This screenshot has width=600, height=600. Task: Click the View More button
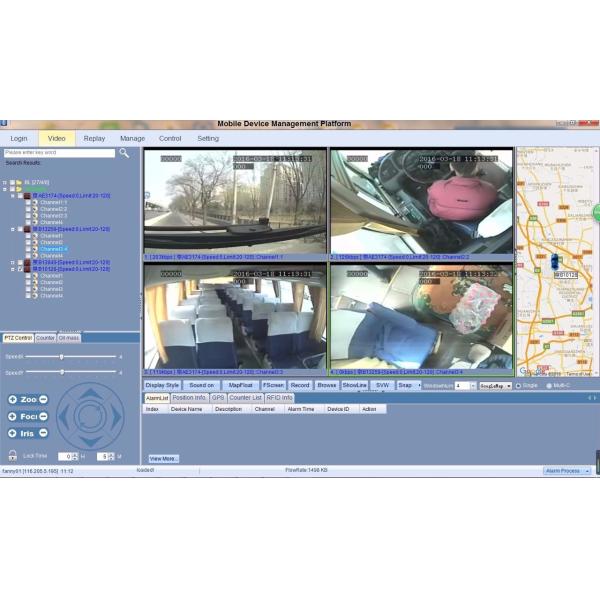pyautogui.click(x=163, y=458)
